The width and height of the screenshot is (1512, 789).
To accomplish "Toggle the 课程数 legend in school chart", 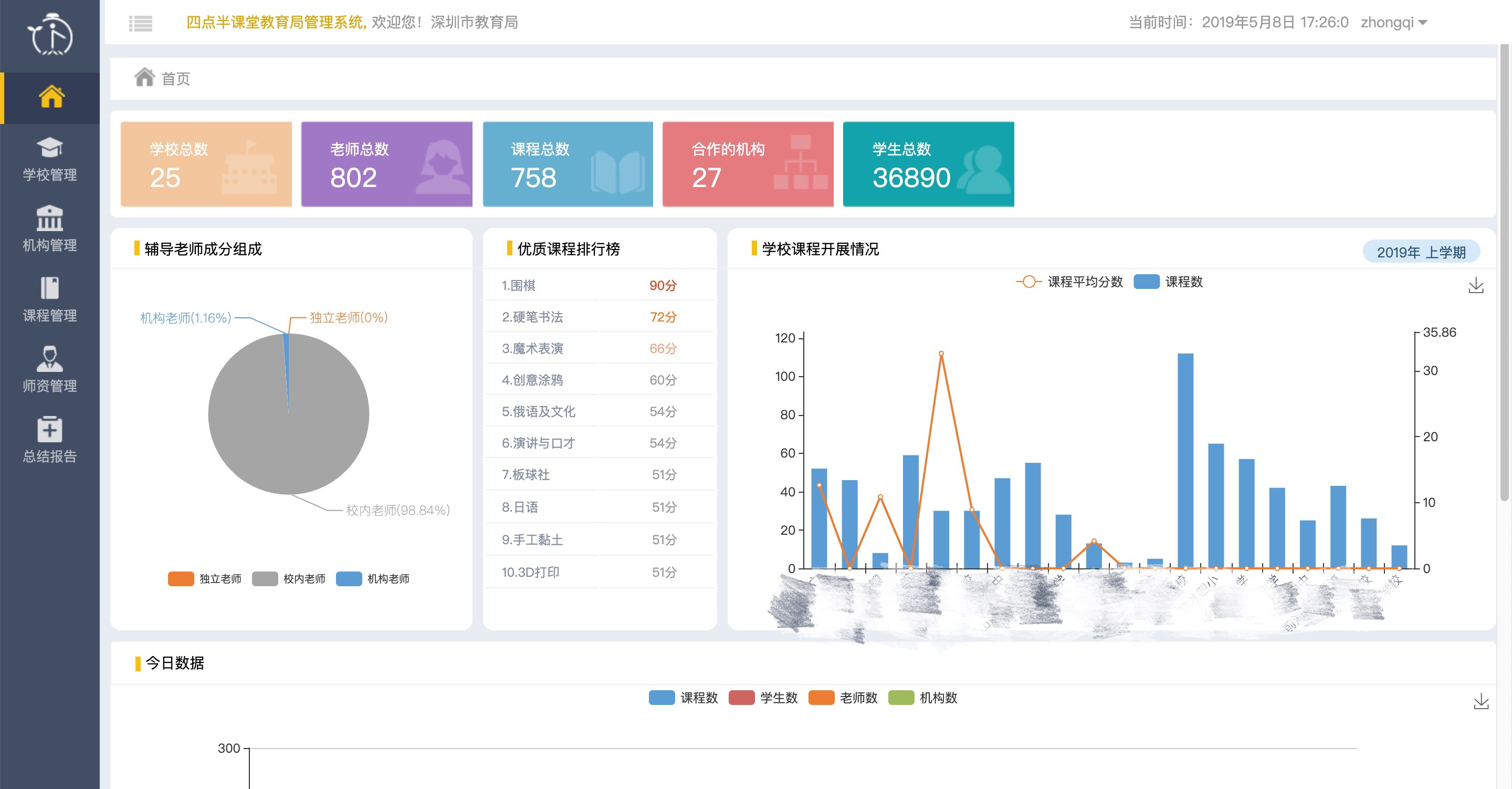I will coord(1168,282).
